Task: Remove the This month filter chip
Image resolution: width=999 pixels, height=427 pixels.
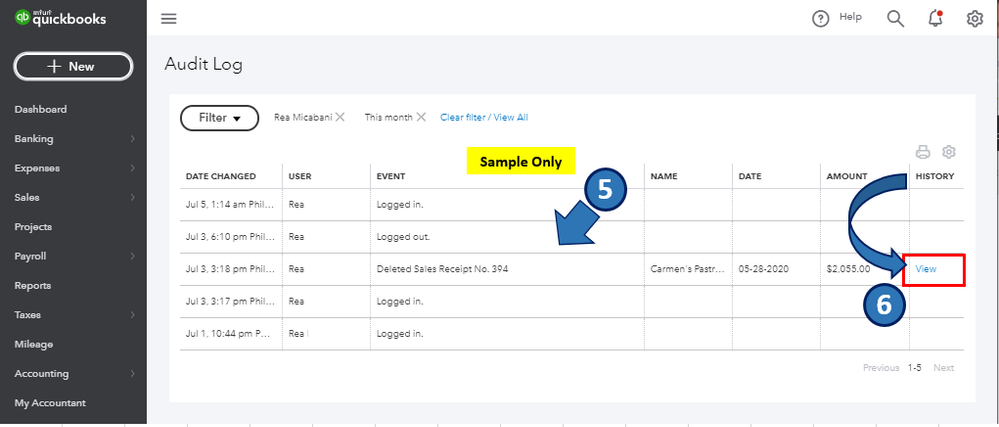Action: coord(421,117)
